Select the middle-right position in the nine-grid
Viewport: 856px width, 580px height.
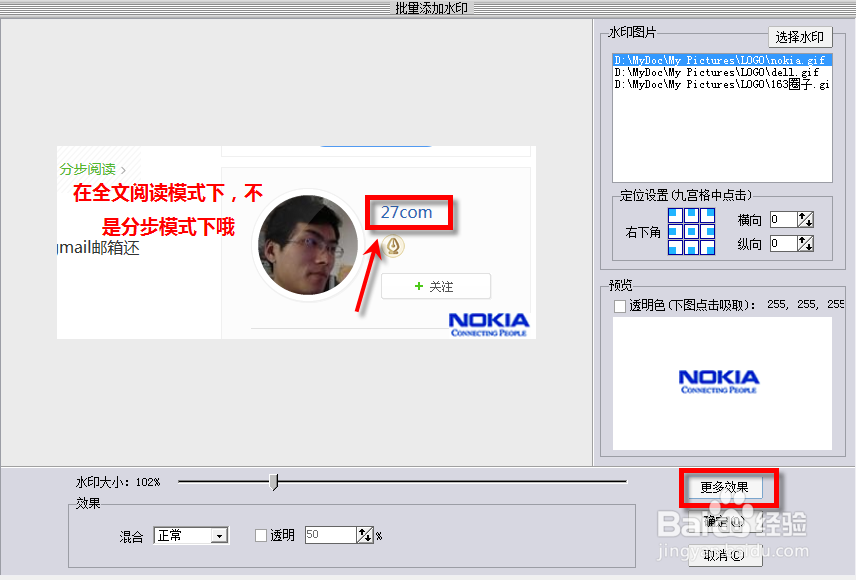(707, 231)
